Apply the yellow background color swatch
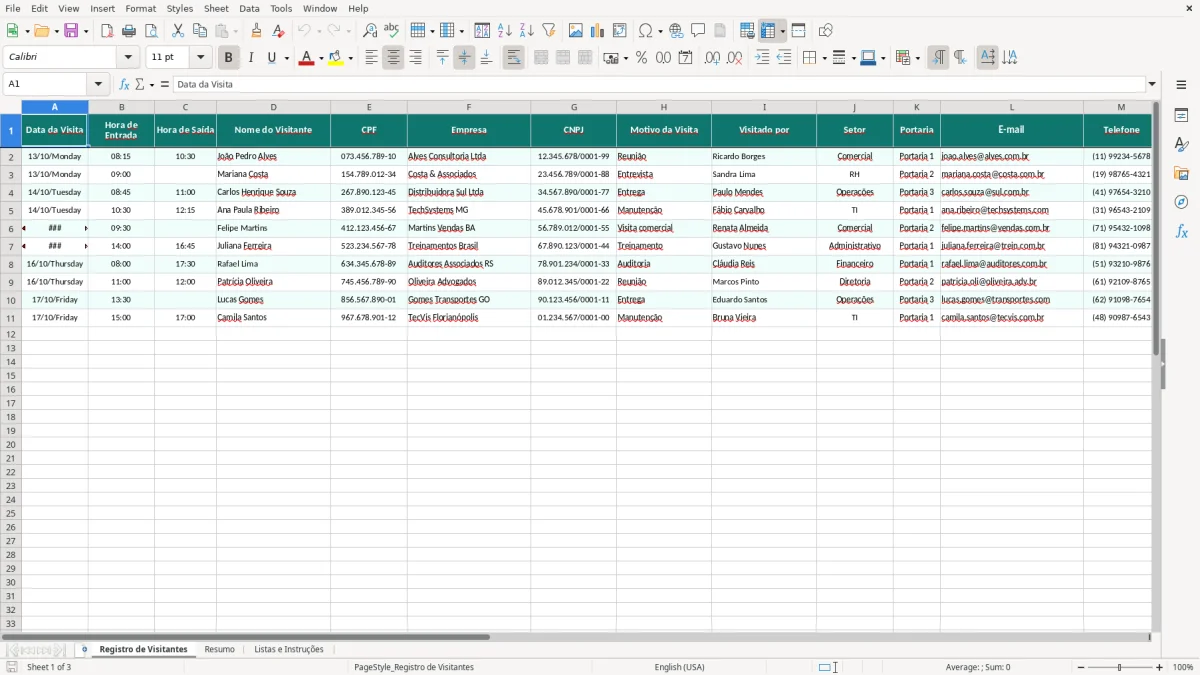 coord(336,58)
